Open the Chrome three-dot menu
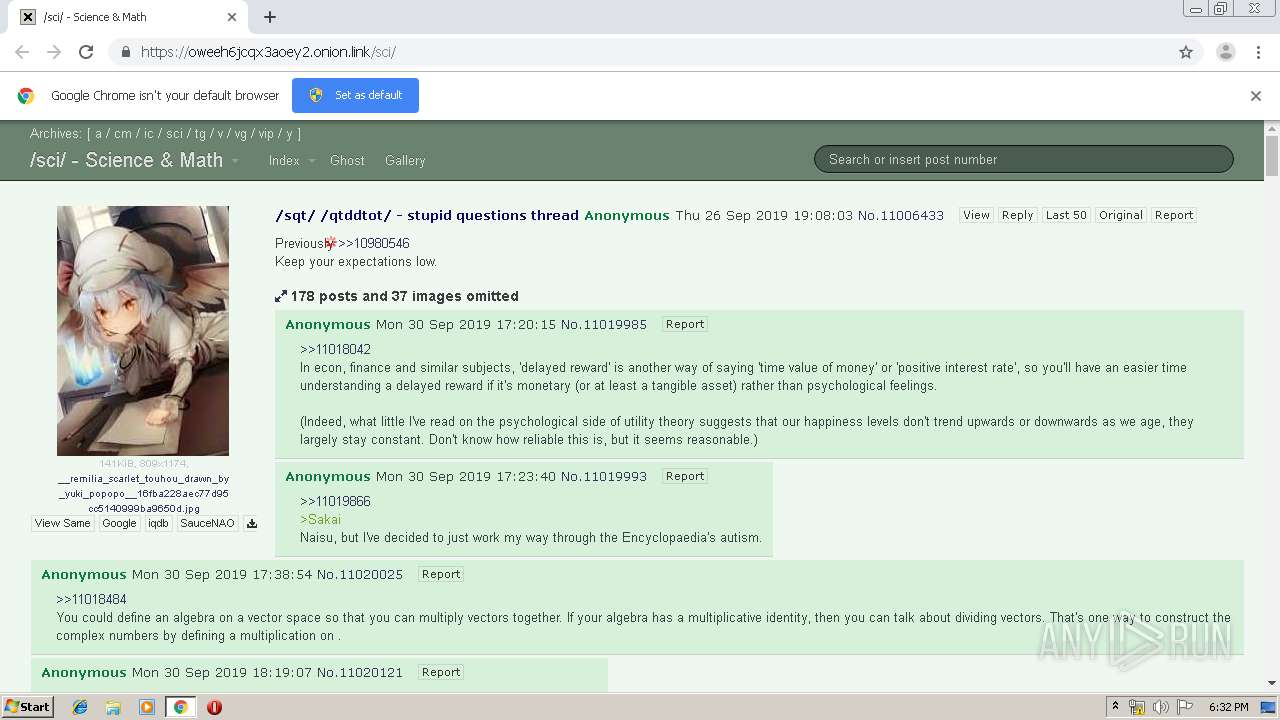The image size is (1280, 720). (1258, 52)
